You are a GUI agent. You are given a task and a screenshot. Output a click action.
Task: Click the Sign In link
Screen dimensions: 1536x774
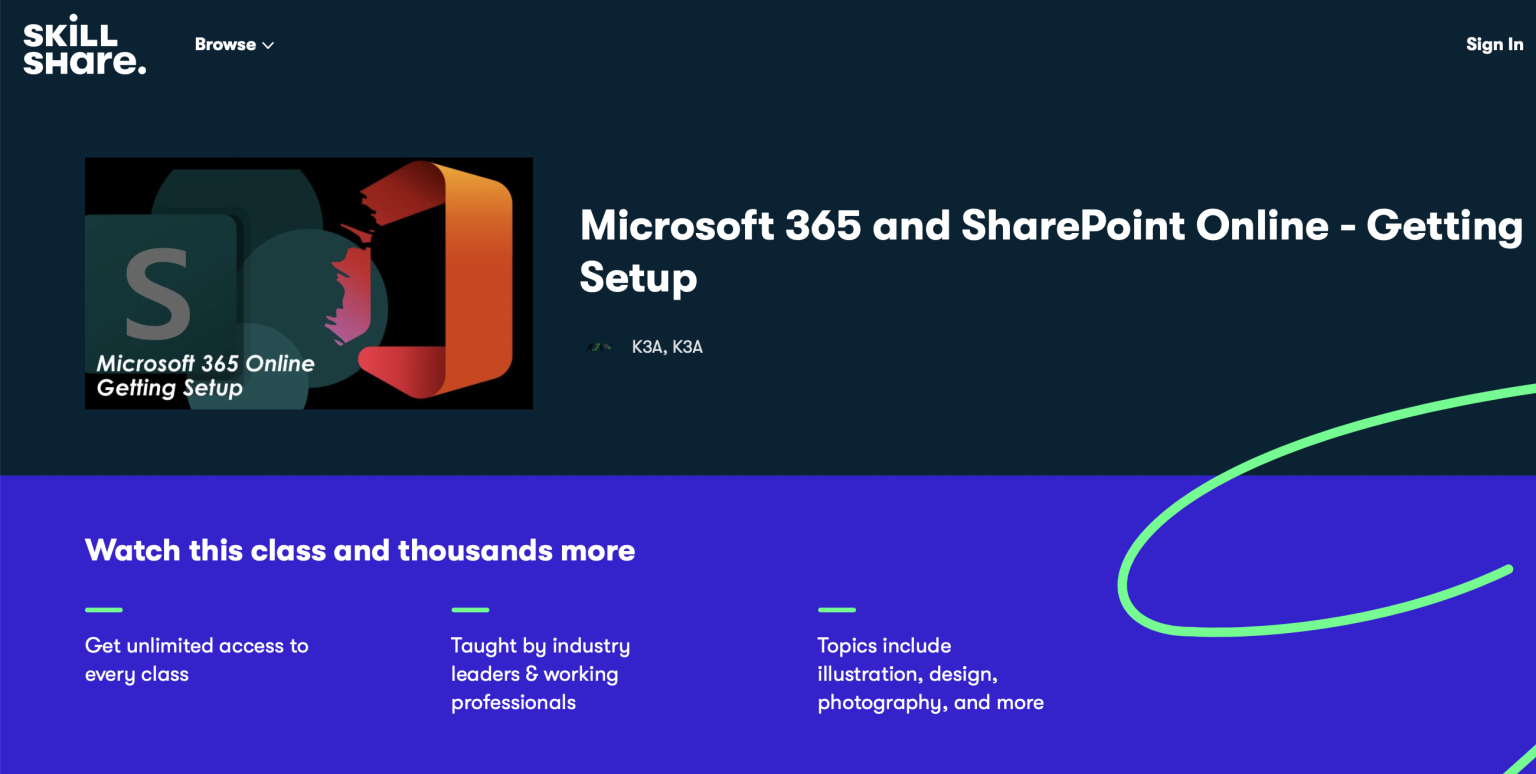(1494, 44)
